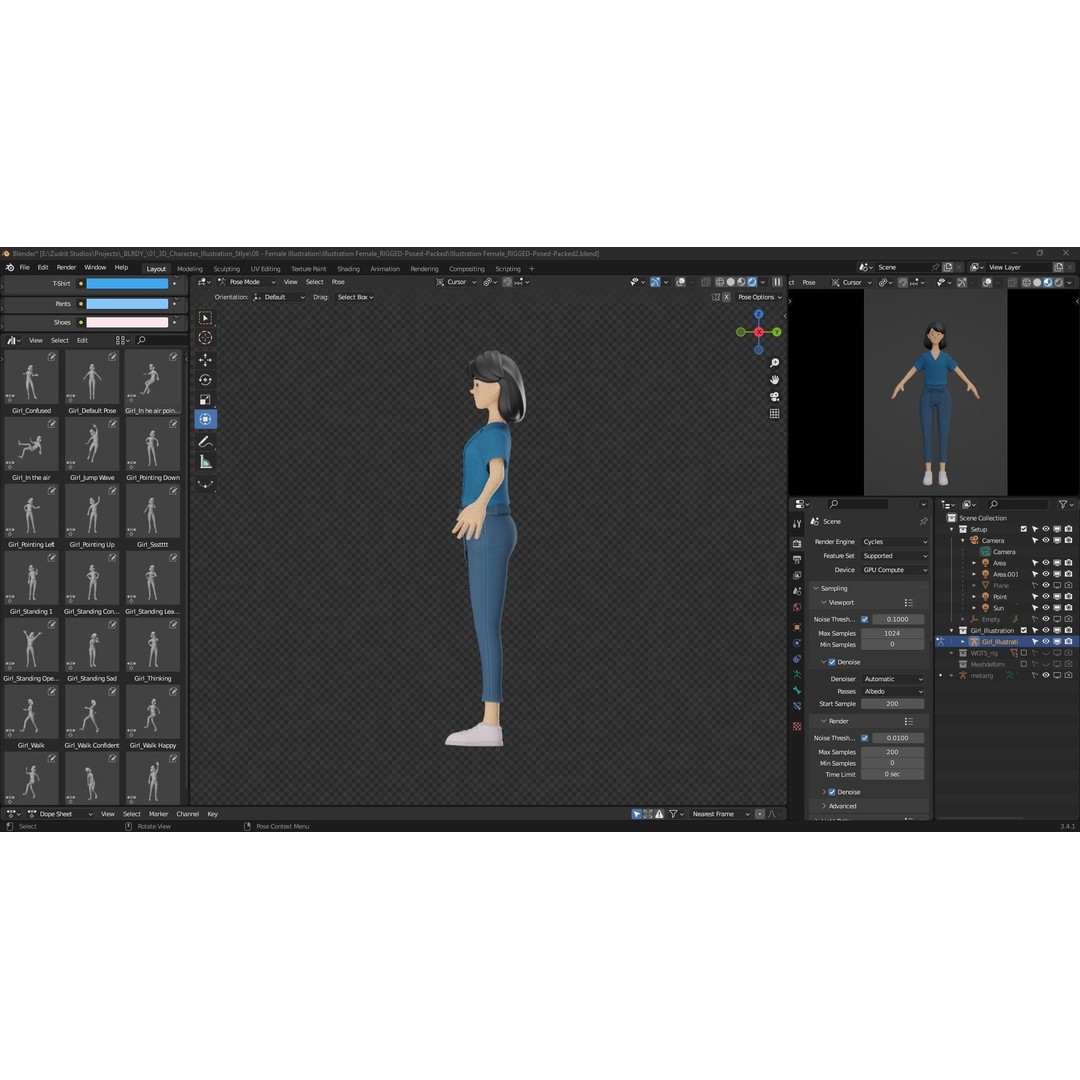
Task: Click the Zoom viewport gizmo icon
Action: [x=774, y=363]
